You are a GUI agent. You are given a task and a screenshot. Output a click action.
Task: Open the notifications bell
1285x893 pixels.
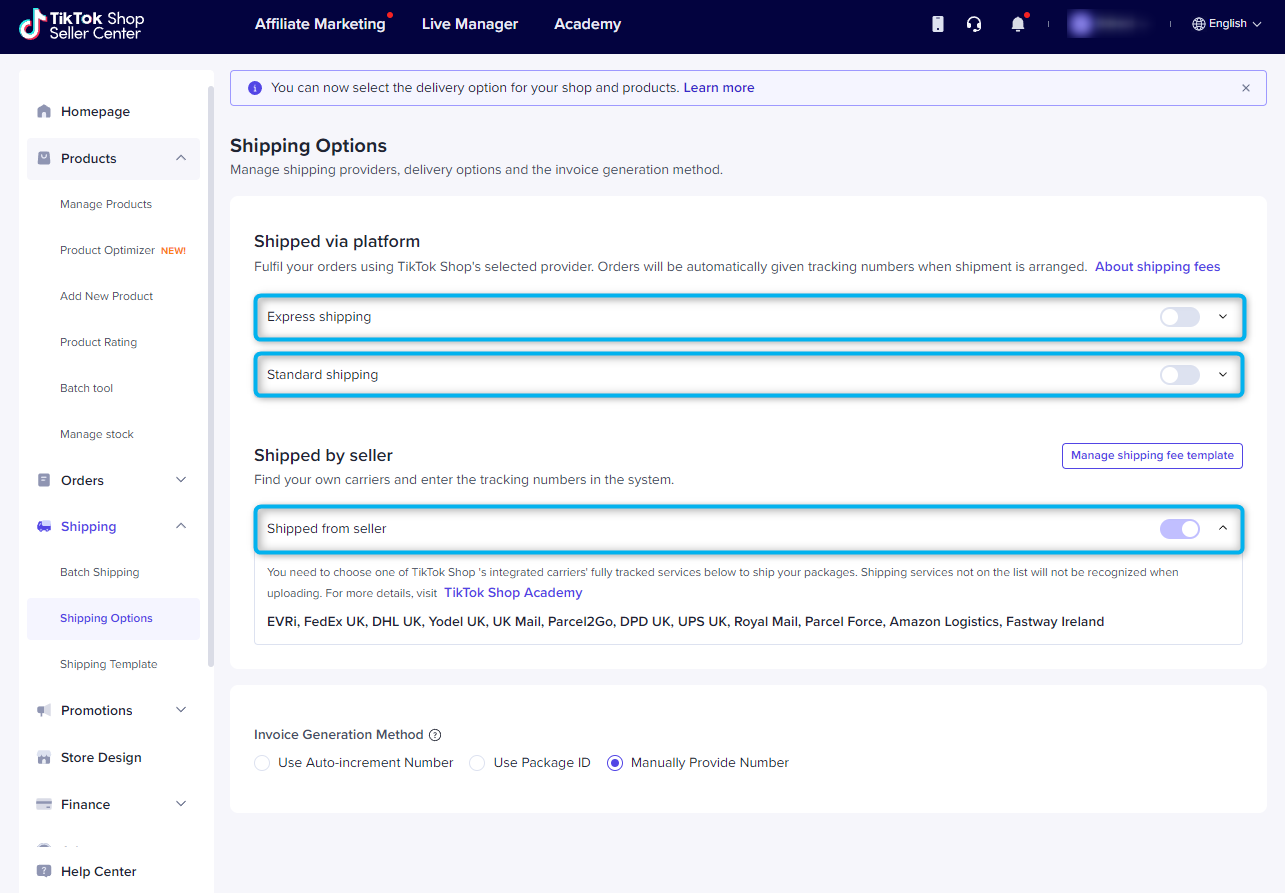(x=1018, y=24)
